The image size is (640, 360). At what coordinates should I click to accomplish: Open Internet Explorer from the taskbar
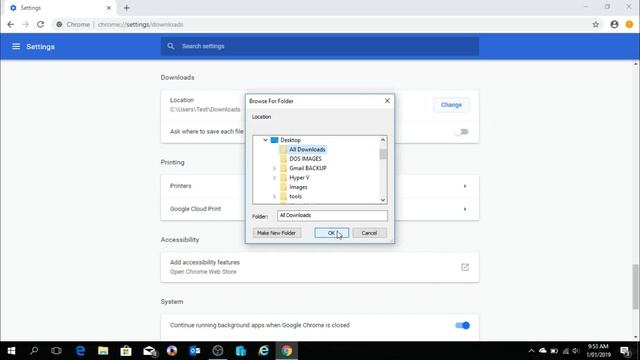click(x=264, y=351)
